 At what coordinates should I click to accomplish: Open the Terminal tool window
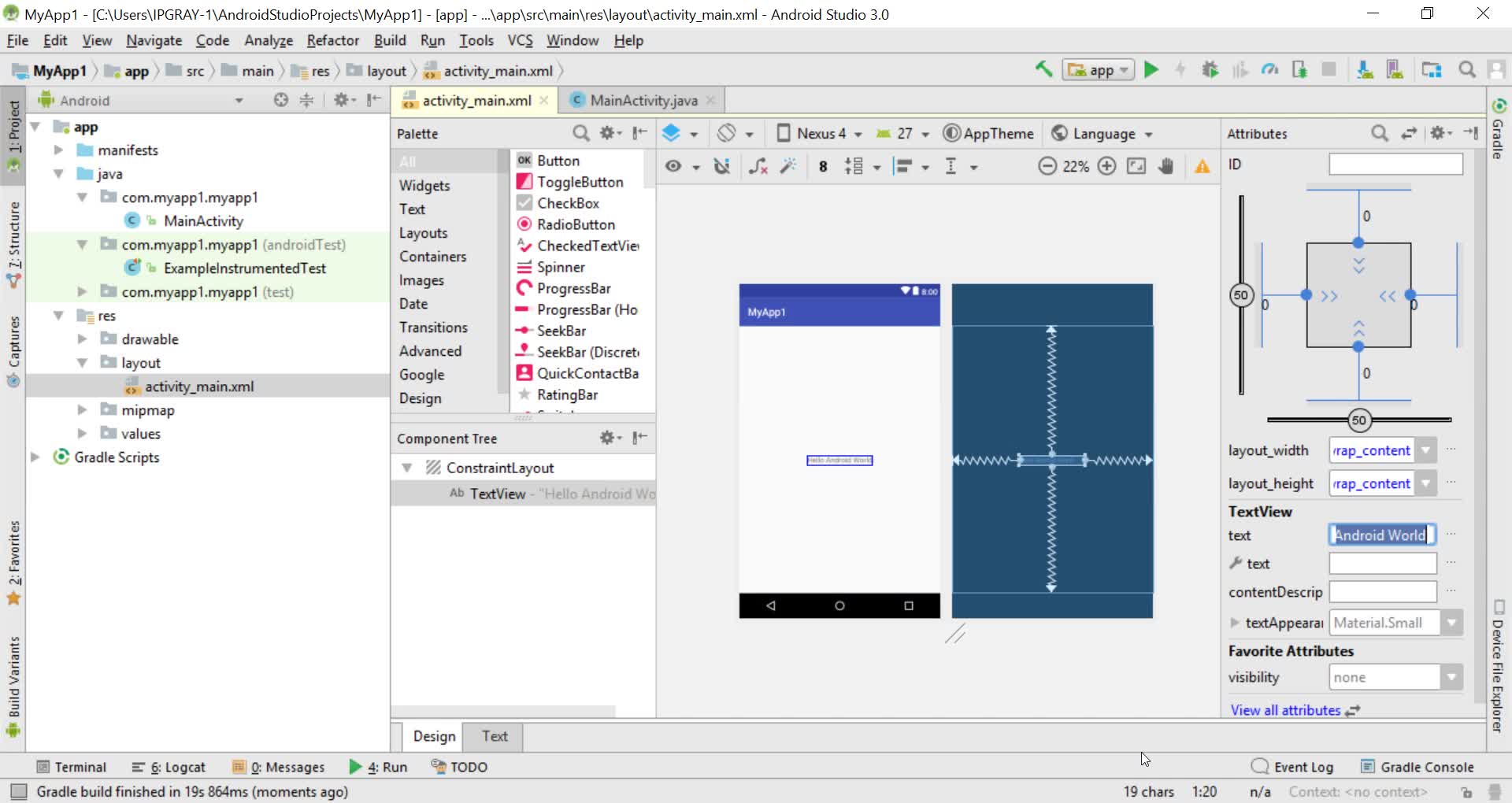coord(72,767)
